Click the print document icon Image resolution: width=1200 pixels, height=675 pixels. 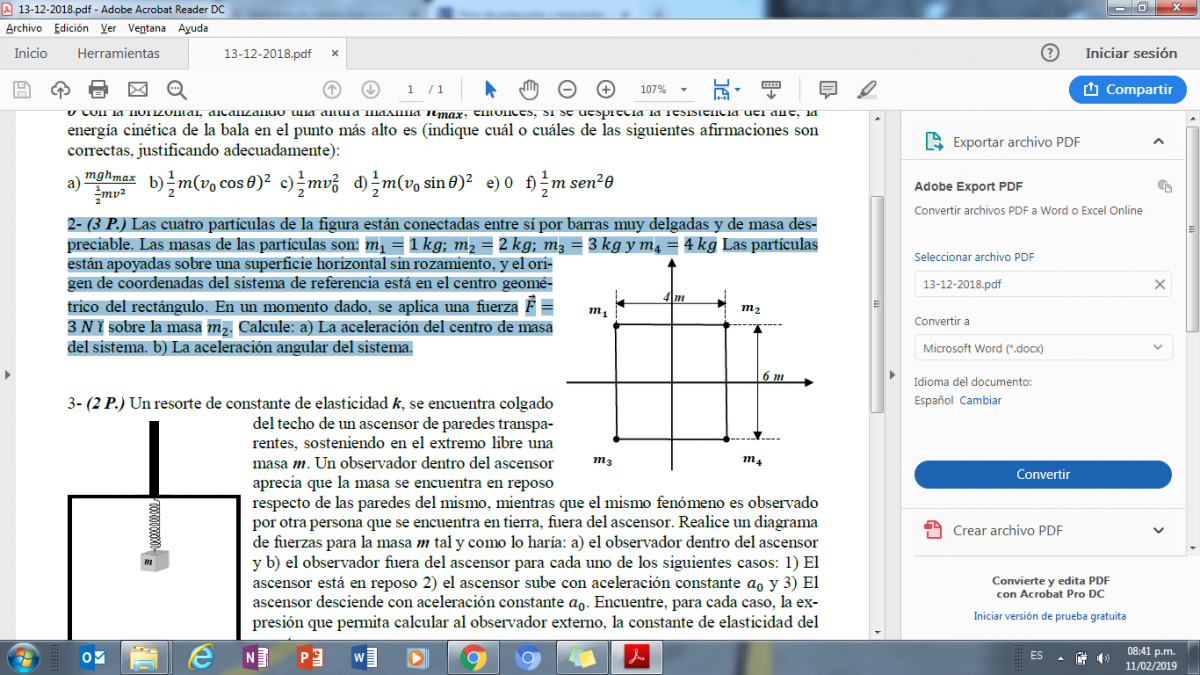coord(98,89)
